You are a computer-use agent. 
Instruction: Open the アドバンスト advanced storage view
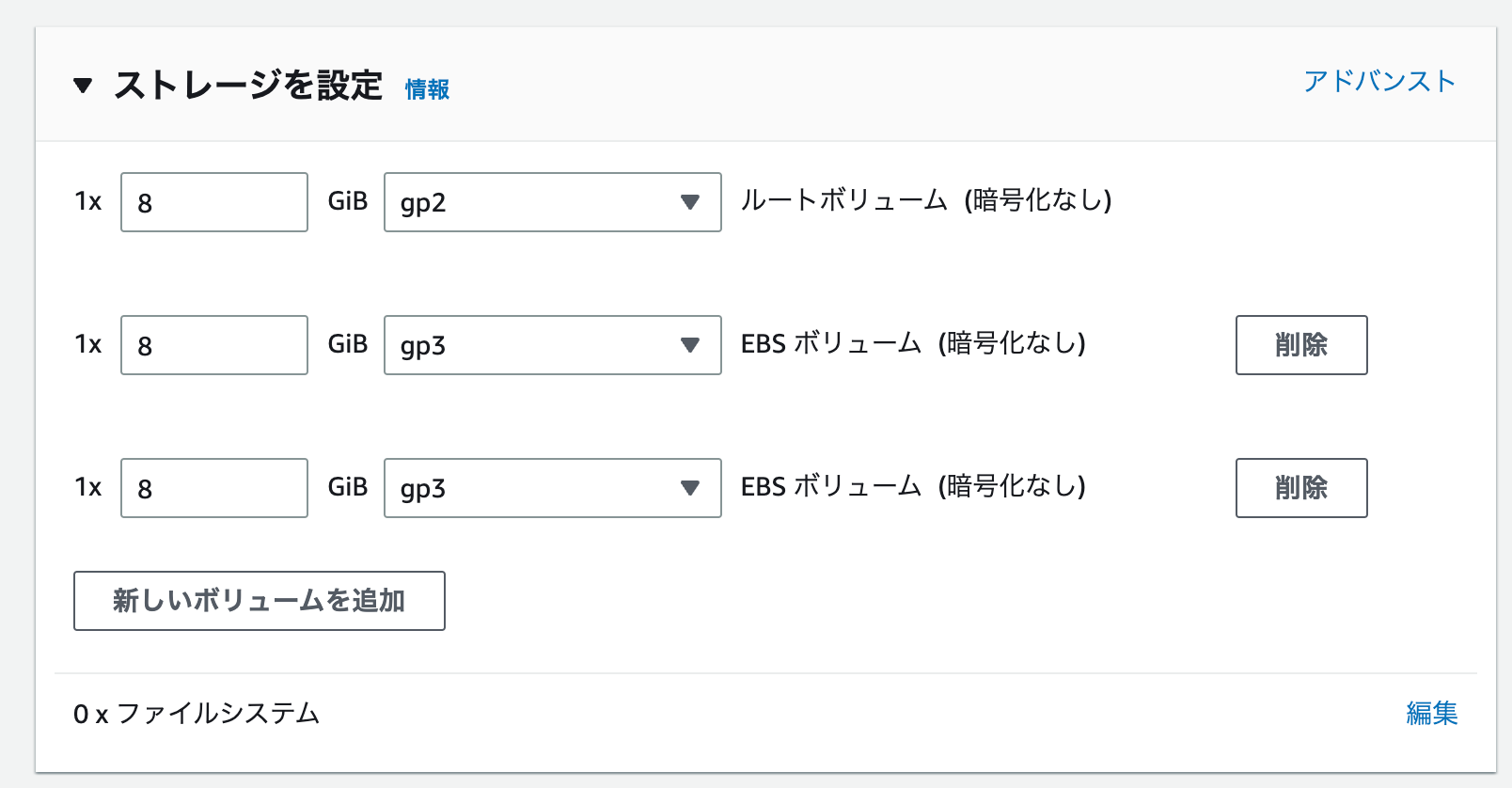tap(1378, 82)
